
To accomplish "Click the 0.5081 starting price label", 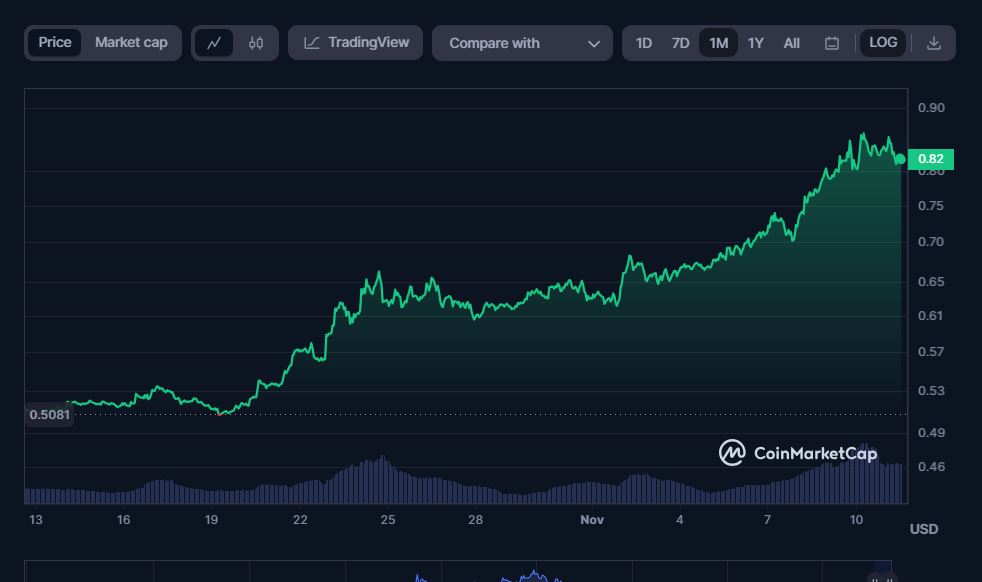I will [49, 415].
